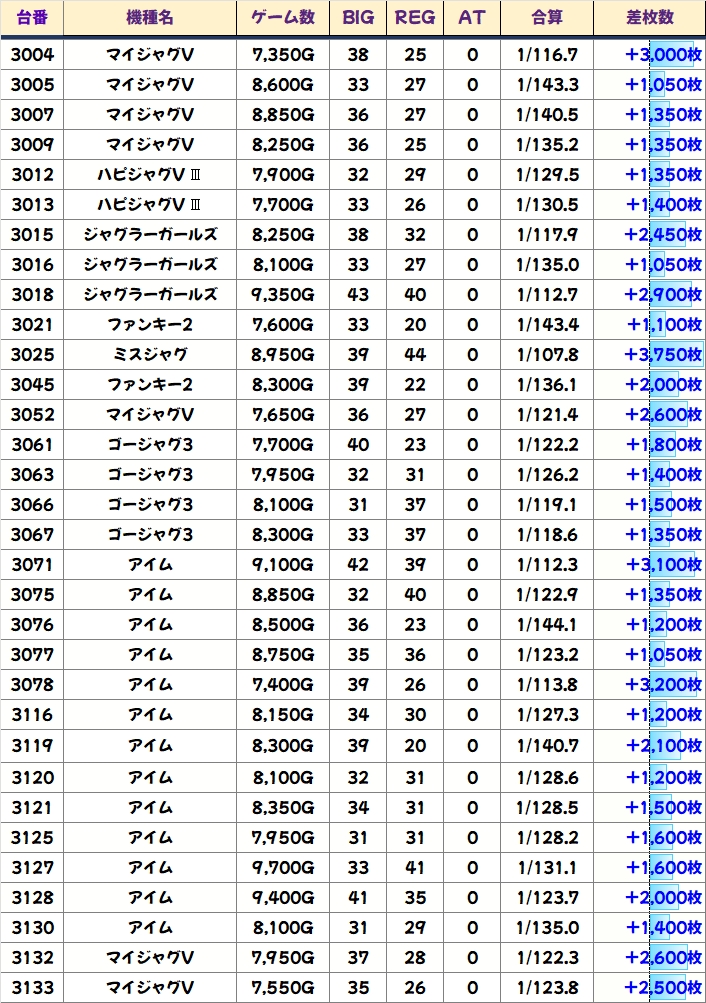Click the 1/116.7 combined rate cell
The width and height of the screenshot is (706, 1003).
click(547, 54)
